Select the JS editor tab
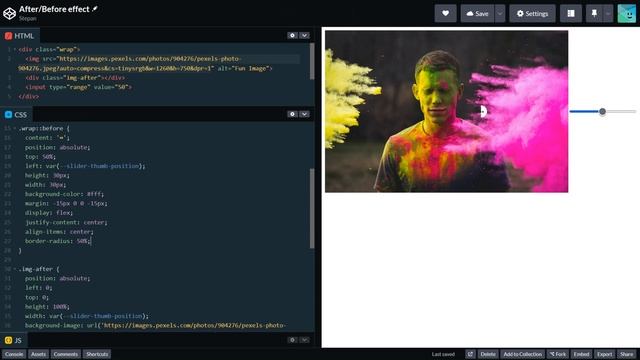Screen dimensions: 640x360 pos(13,340)
